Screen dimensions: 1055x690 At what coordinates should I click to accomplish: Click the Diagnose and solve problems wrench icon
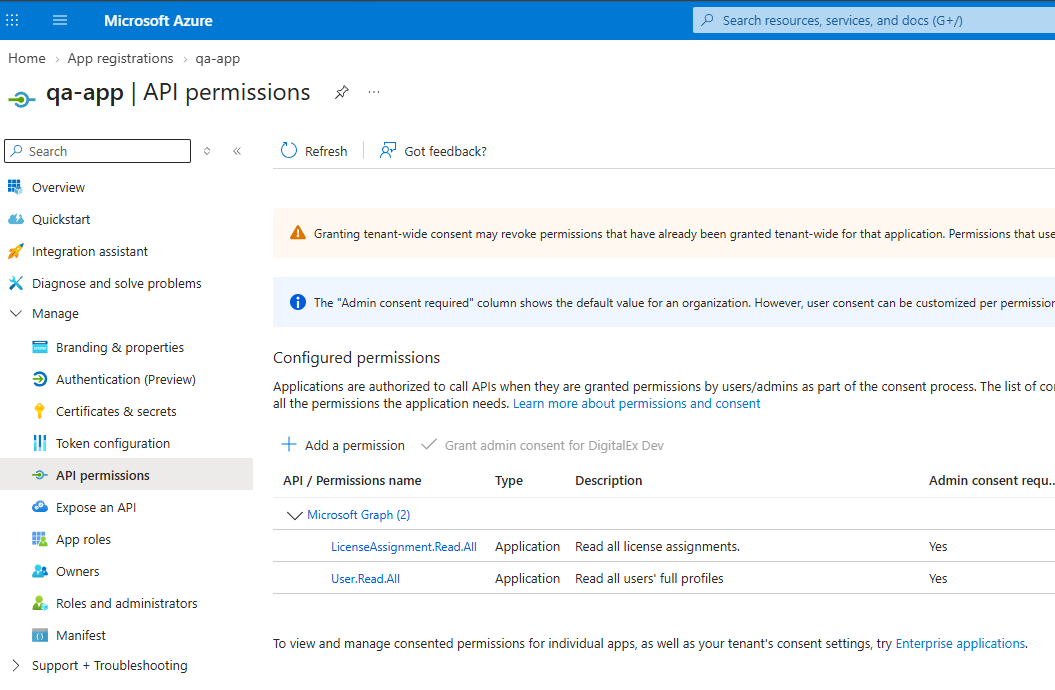[15, 283]
